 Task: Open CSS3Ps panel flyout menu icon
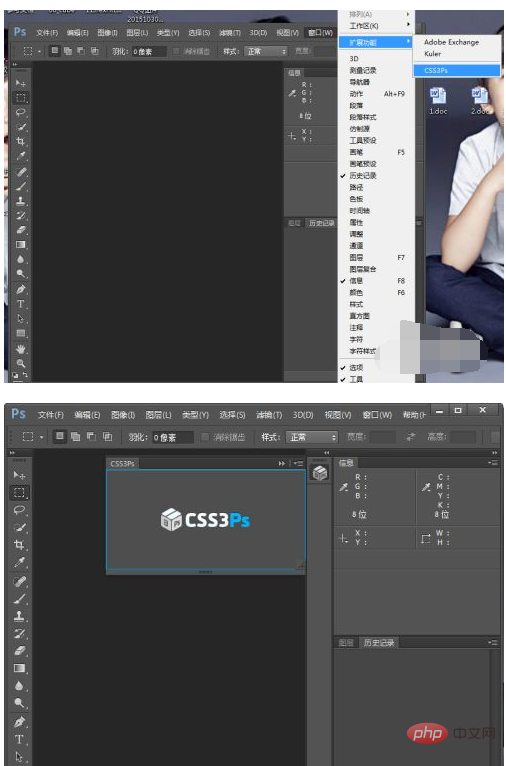pyautogui.click(x=299, y=463)
